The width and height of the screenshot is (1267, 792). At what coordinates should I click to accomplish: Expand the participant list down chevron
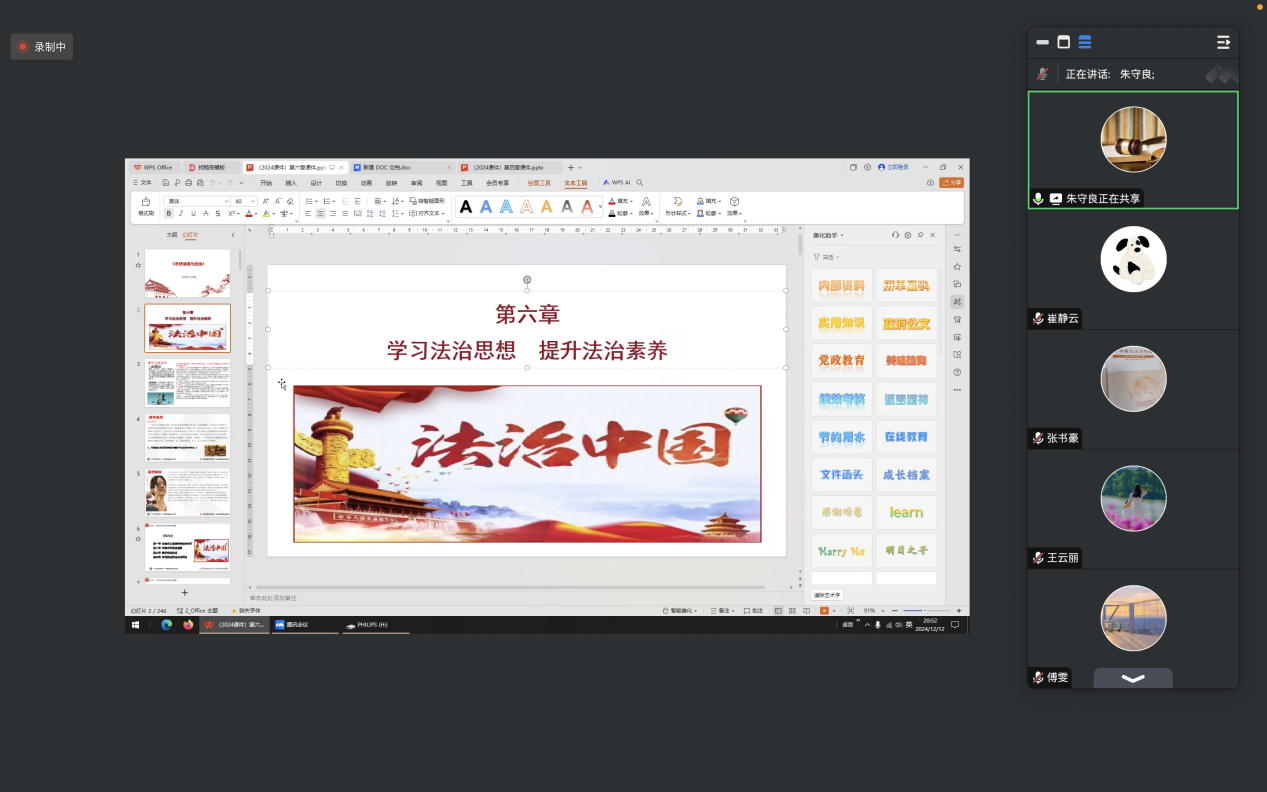(1132, 678)
